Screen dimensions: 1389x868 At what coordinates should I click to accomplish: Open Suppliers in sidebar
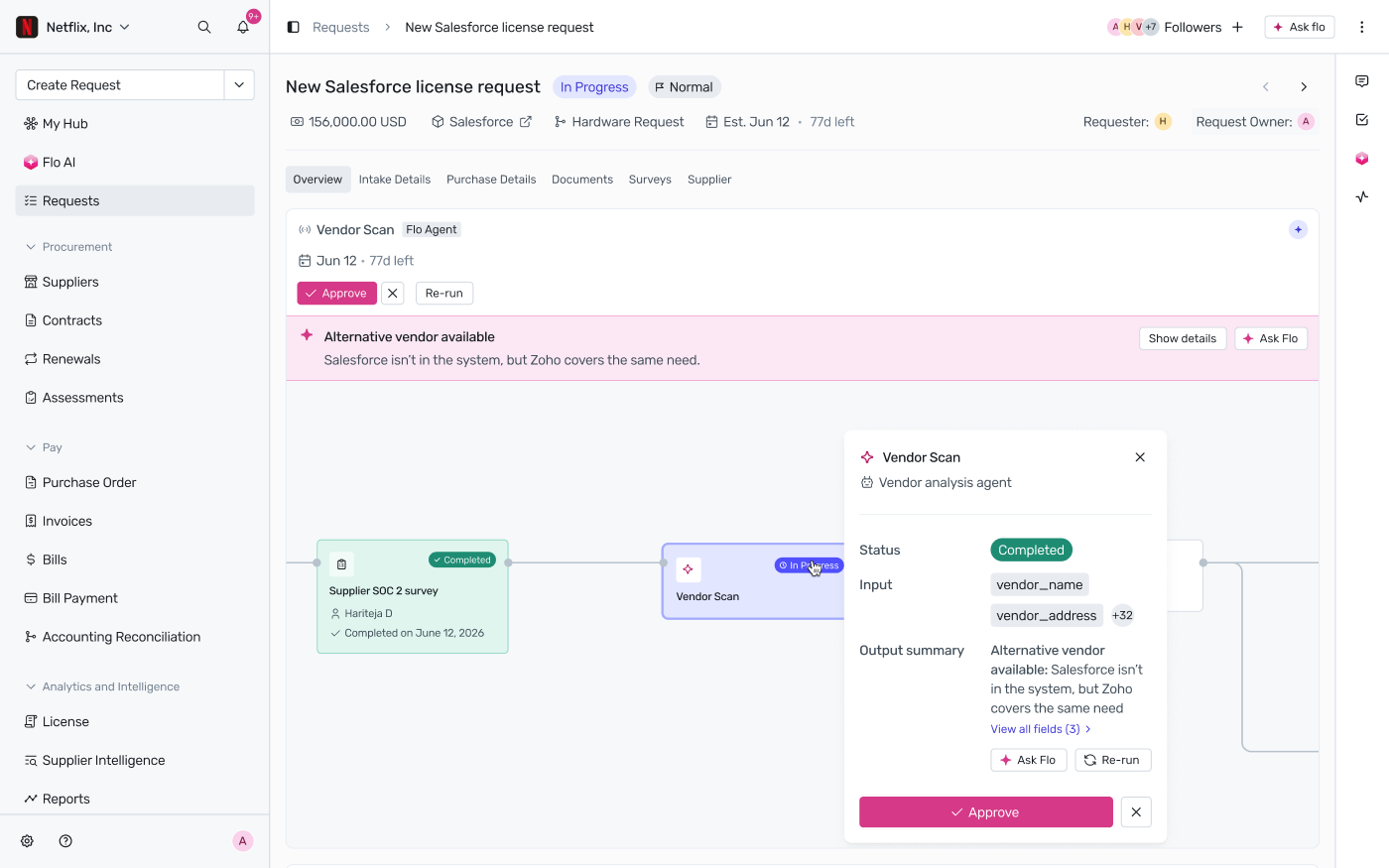pyautogui.click(x=135, y=282)
